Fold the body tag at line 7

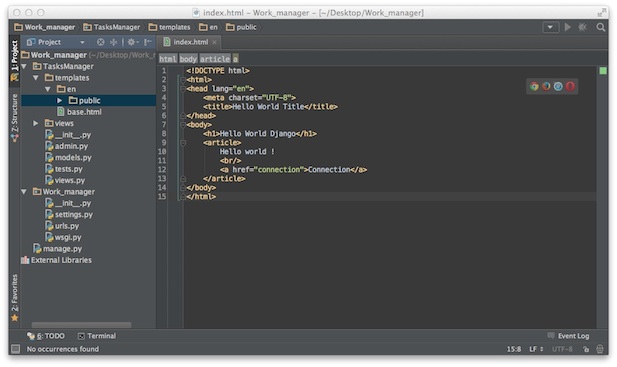[x=183, y=125]
